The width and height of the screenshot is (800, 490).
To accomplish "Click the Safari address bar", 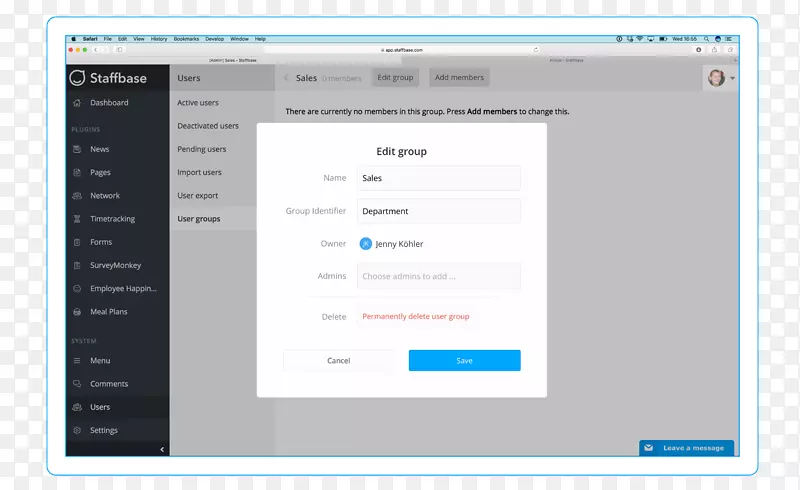I will pos(402,50).
